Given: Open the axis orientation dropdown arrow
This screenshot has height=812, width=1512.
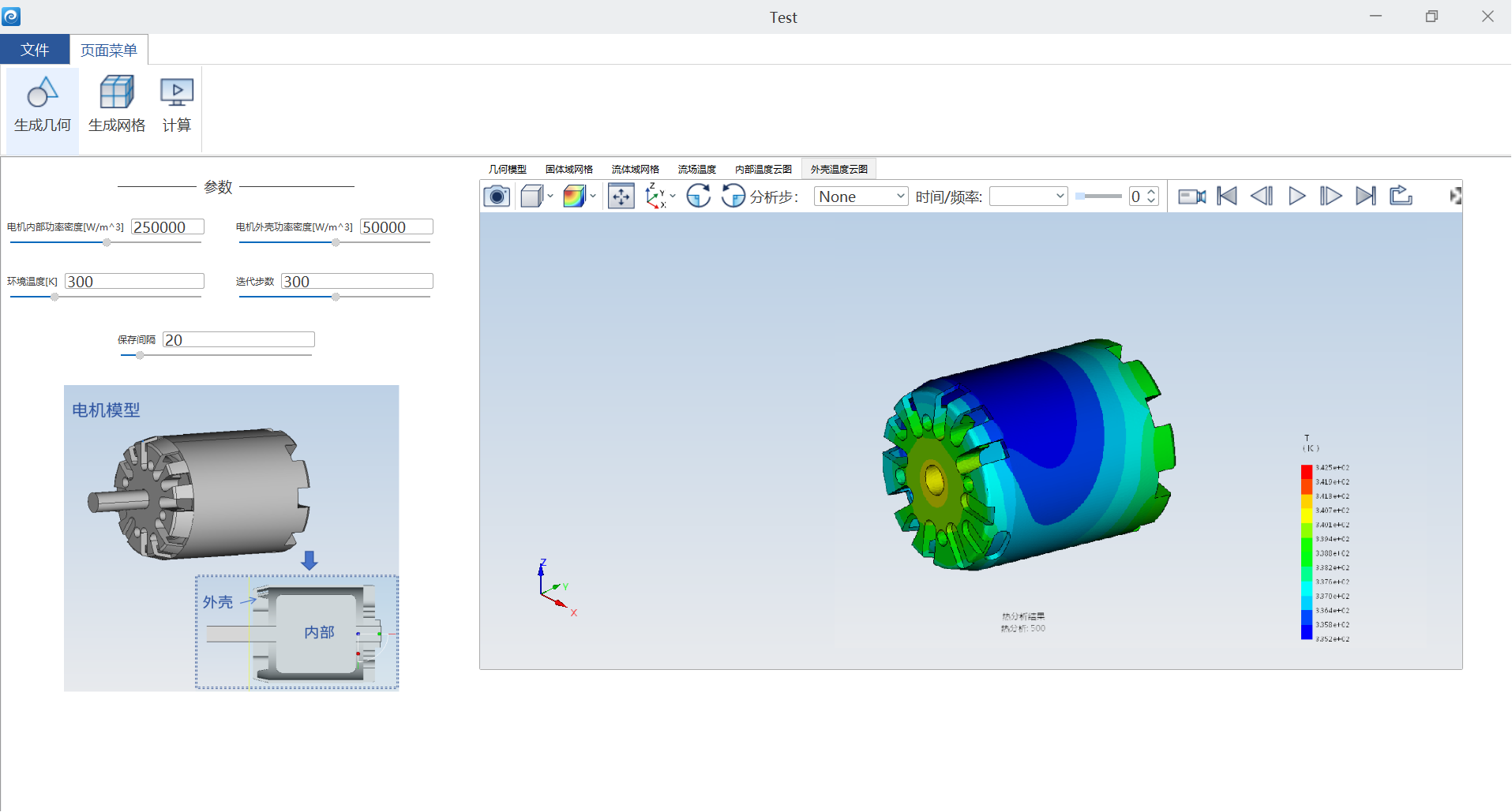Looking at the screenshot, I should point(673,196).
